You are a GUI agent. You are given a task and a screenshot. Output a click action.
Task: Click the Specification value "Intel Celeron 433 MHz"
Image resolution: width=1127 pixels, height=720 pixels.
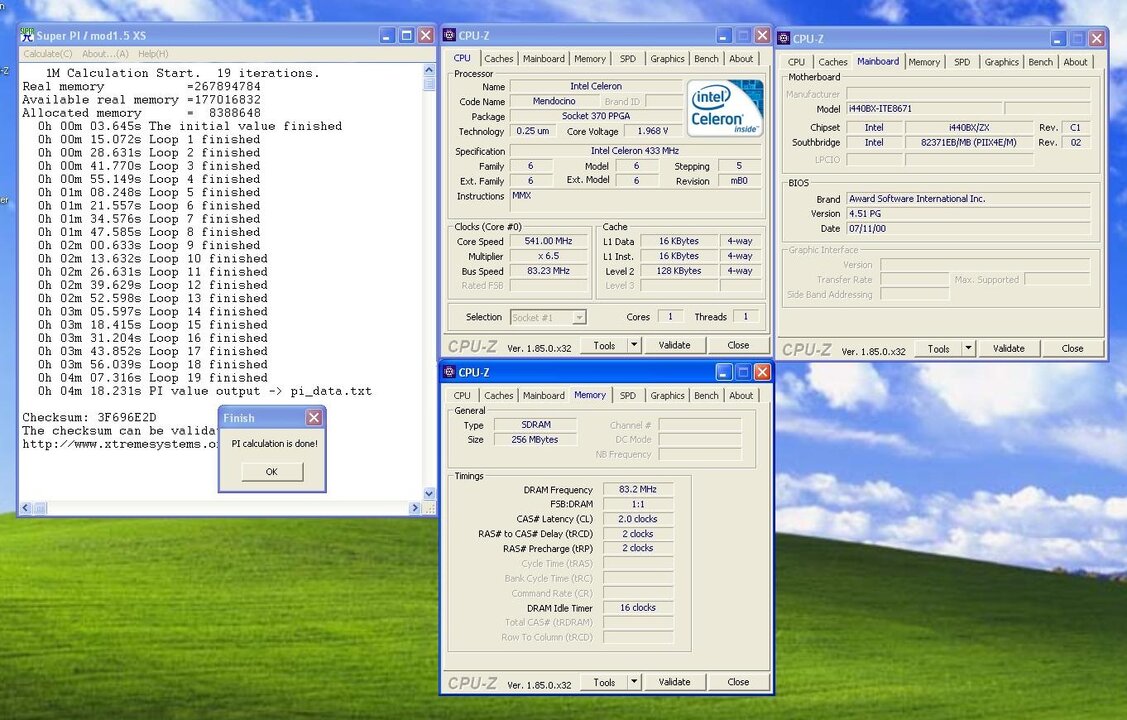635,151
